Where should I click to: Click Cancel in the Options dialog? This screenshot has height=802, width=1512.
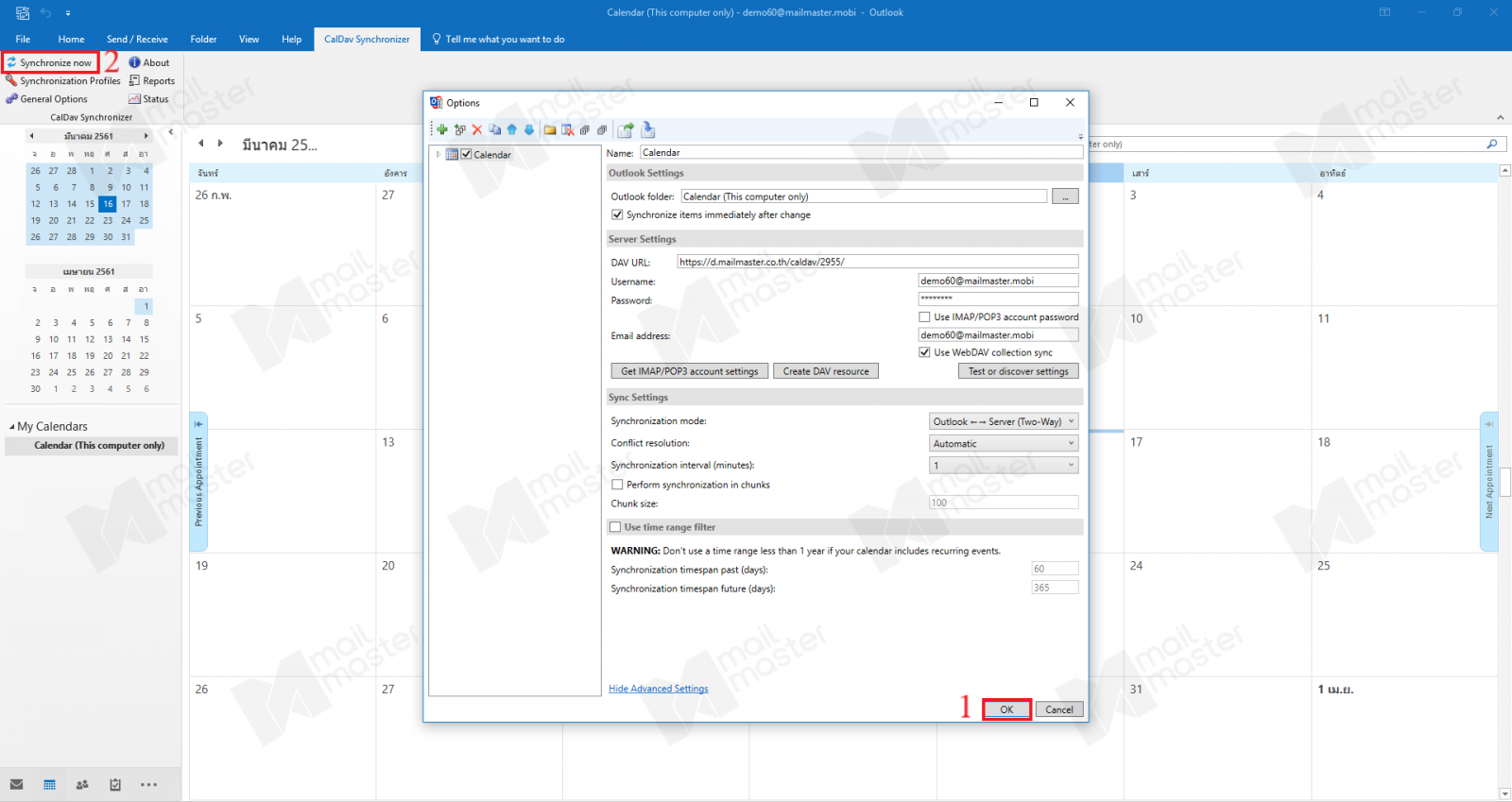1059,710
